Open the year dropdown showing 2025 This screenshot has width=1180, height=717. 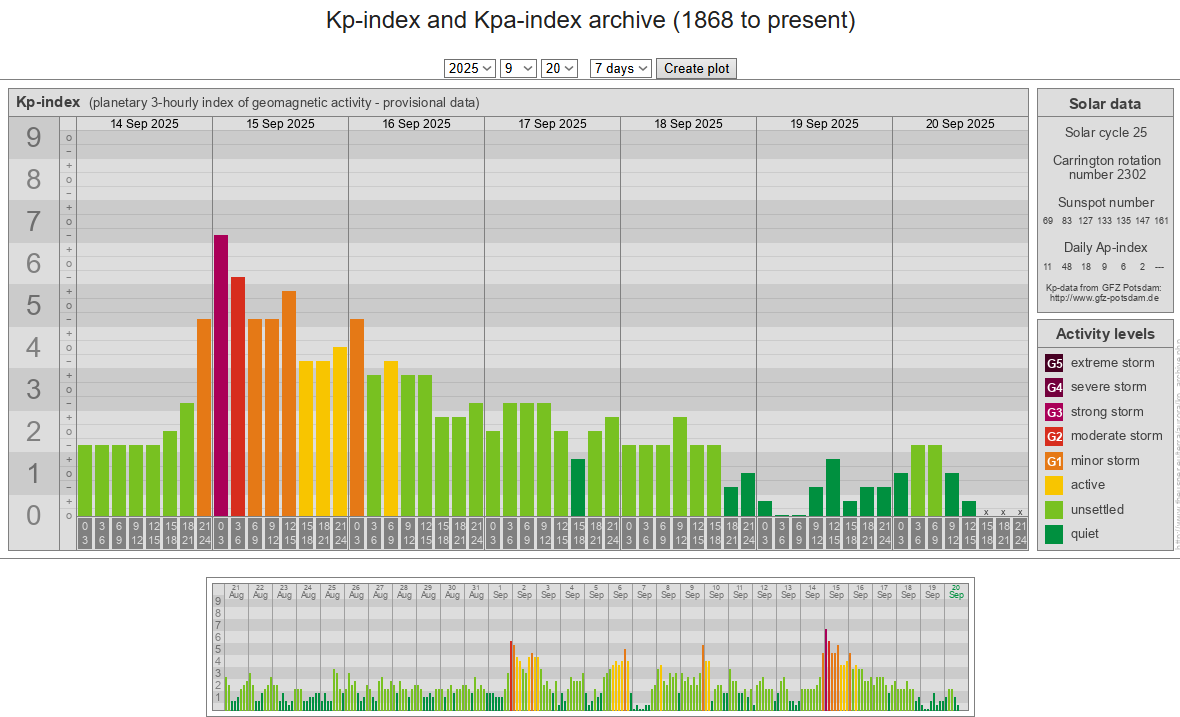tap(470, 68)
